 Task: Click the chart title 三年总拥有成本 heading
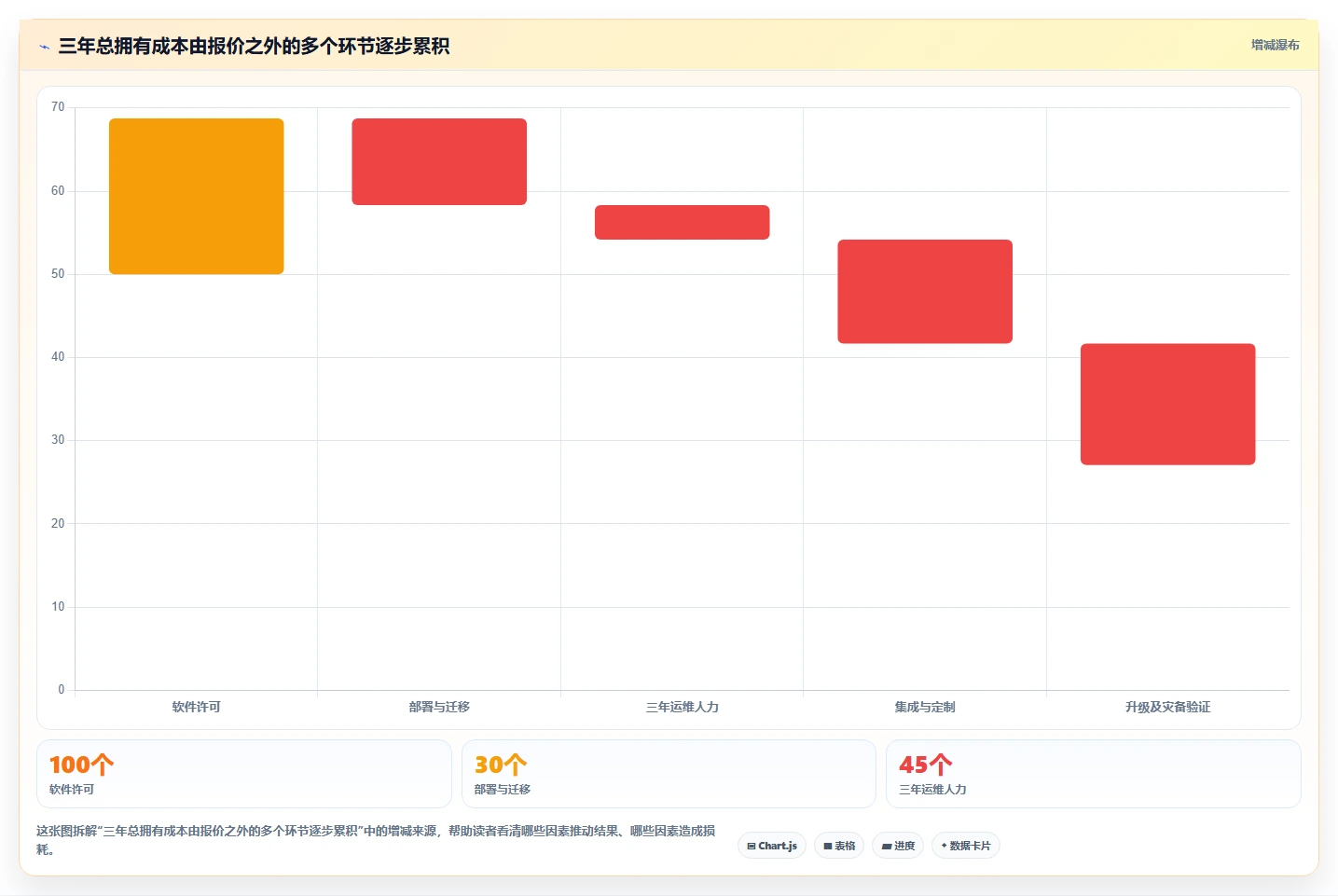(254, 46)
